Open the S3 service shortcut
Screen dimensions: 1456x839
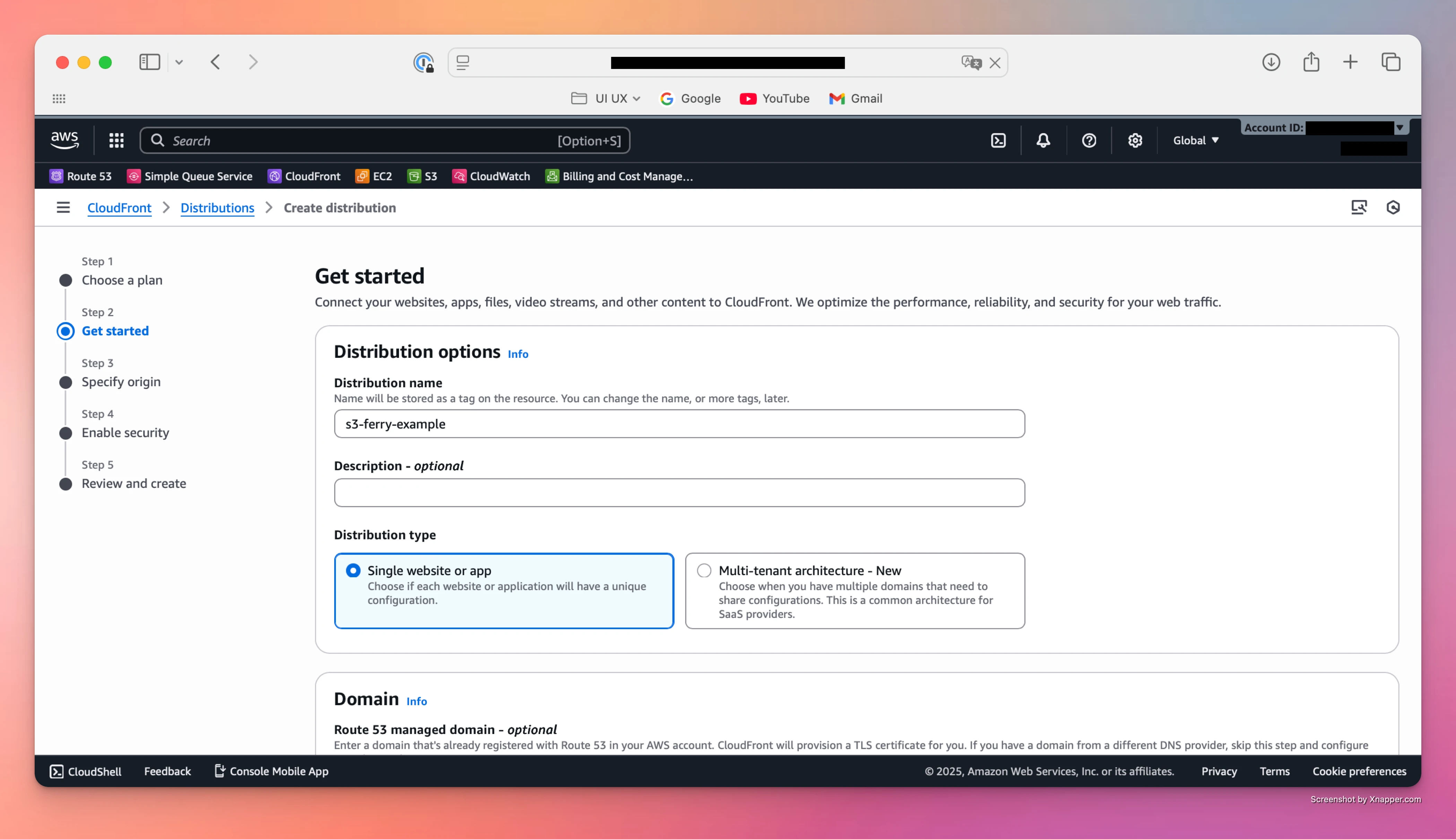(x=422, y=176)
